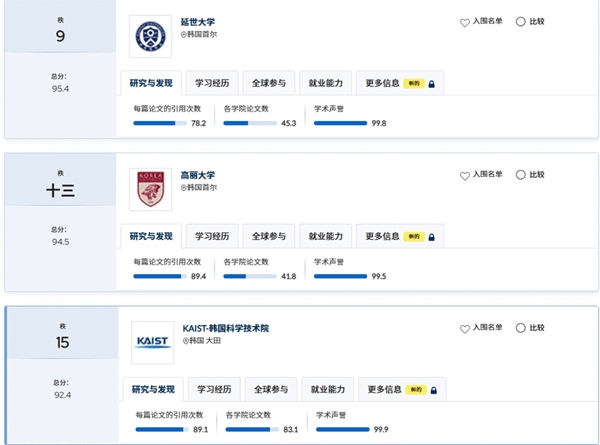Open the 延世大学 university name link
Screen dimensions: 600x445
click(x=198, y=22)
